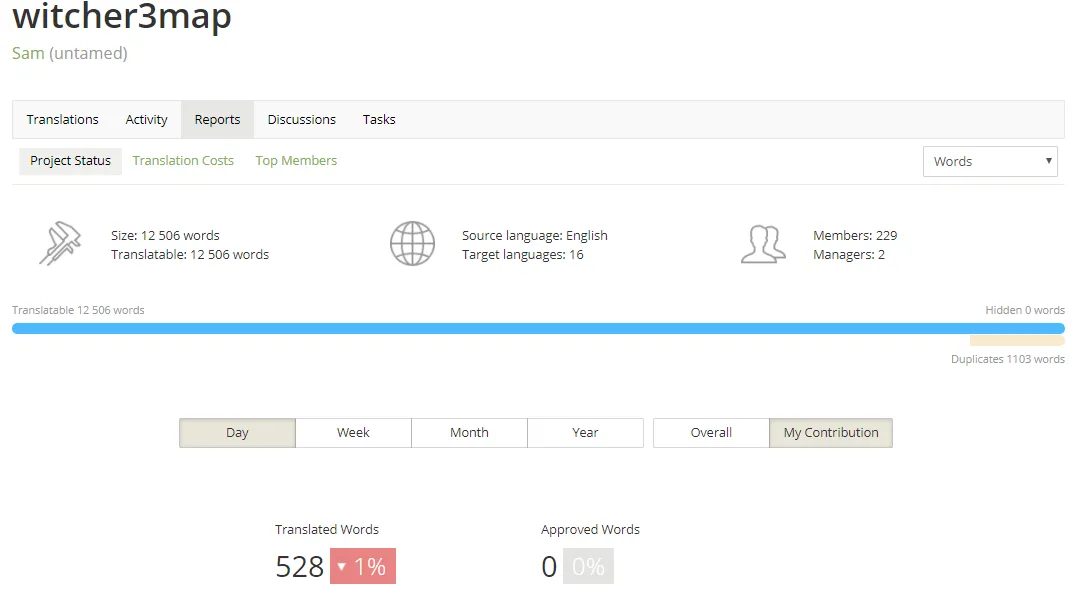Switch statistics to the Week period

tap(353, 433)
